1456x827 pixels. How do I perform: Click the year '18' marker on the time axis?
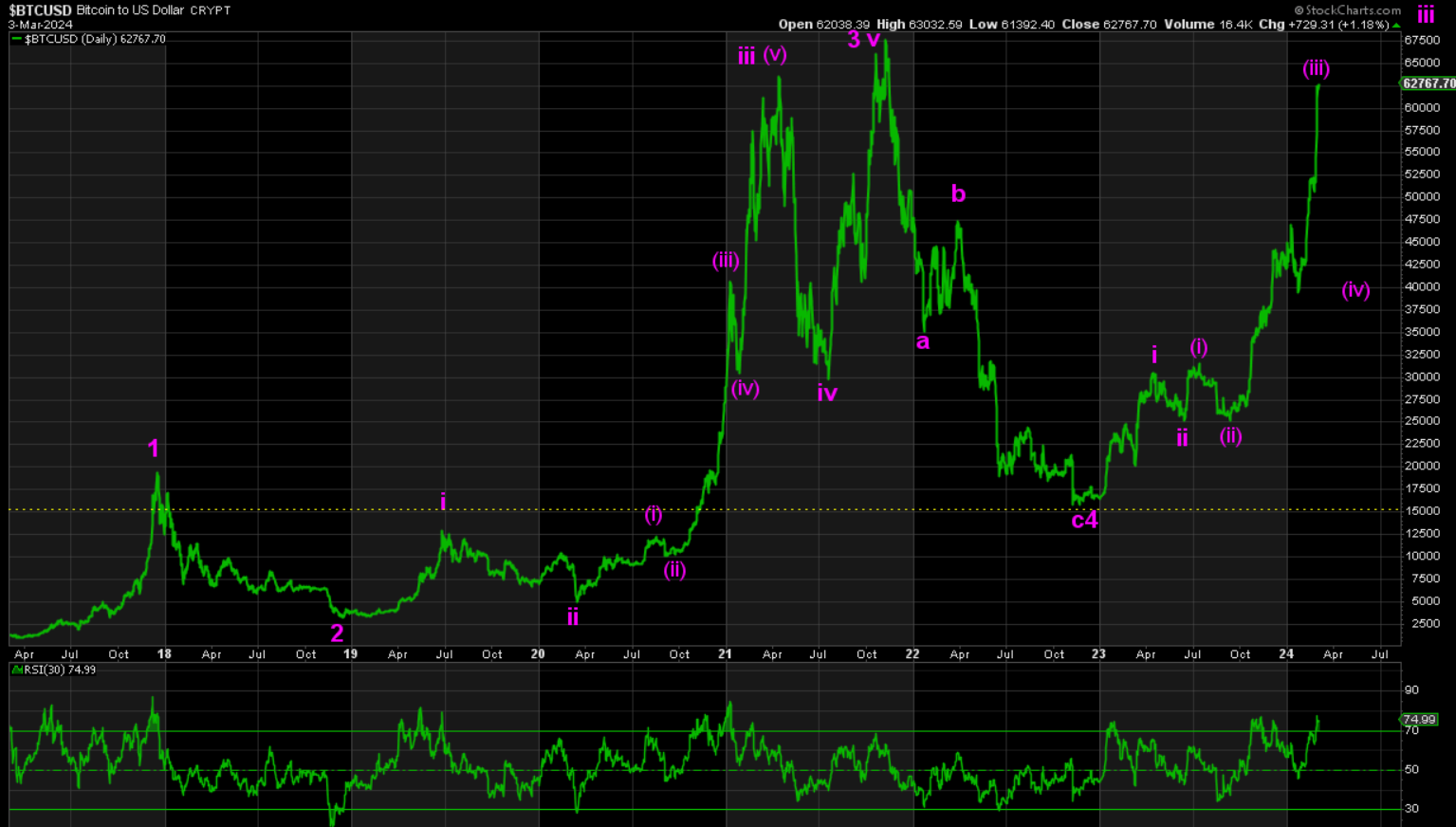(x=164, y=654)
